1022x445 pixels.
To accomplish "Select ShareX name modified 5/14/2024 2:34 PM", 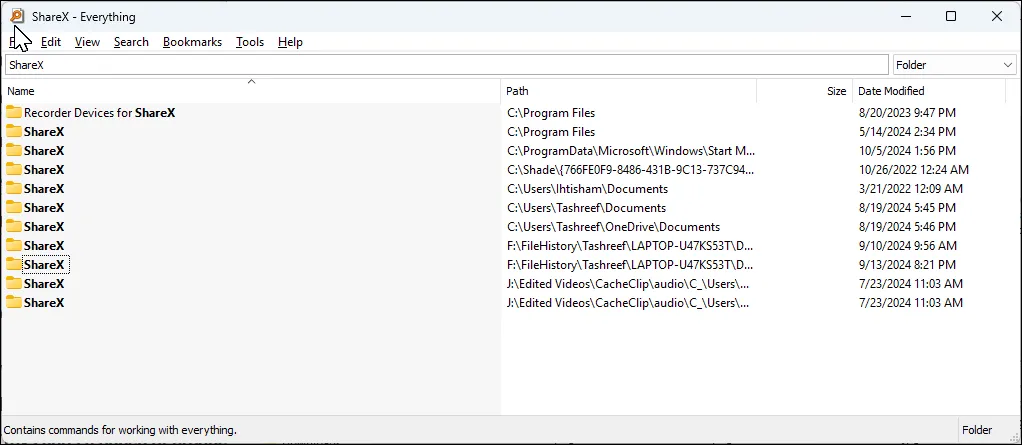I will [44, 132].
